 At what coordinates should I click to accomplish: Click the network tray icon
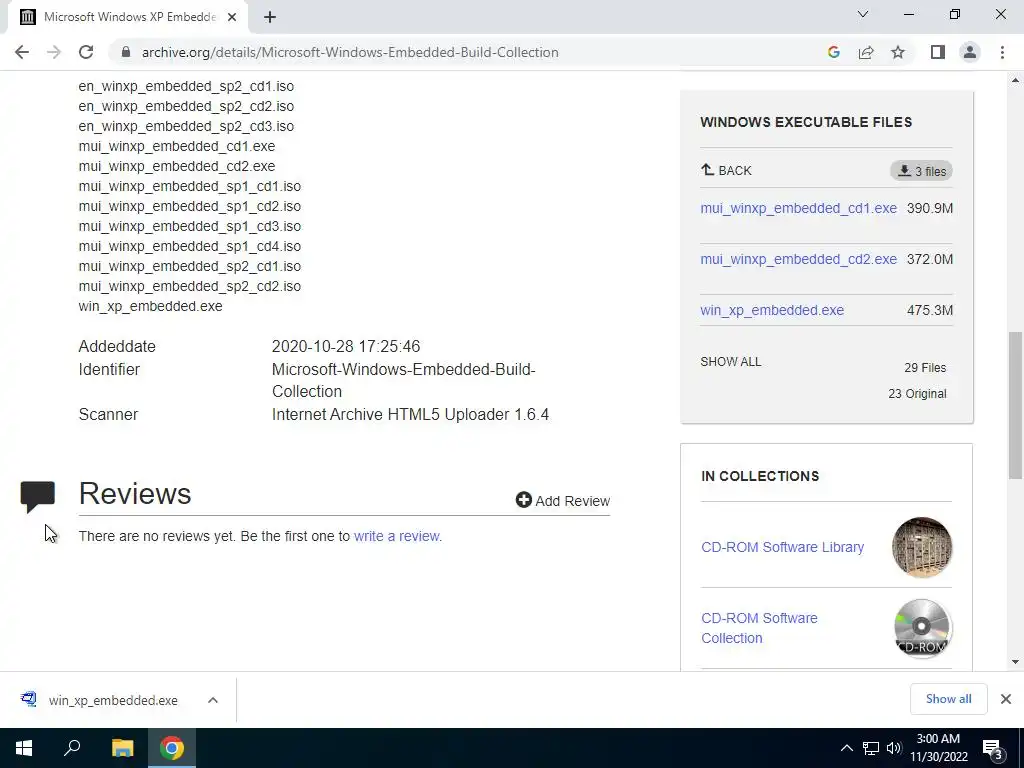point(871,748)
